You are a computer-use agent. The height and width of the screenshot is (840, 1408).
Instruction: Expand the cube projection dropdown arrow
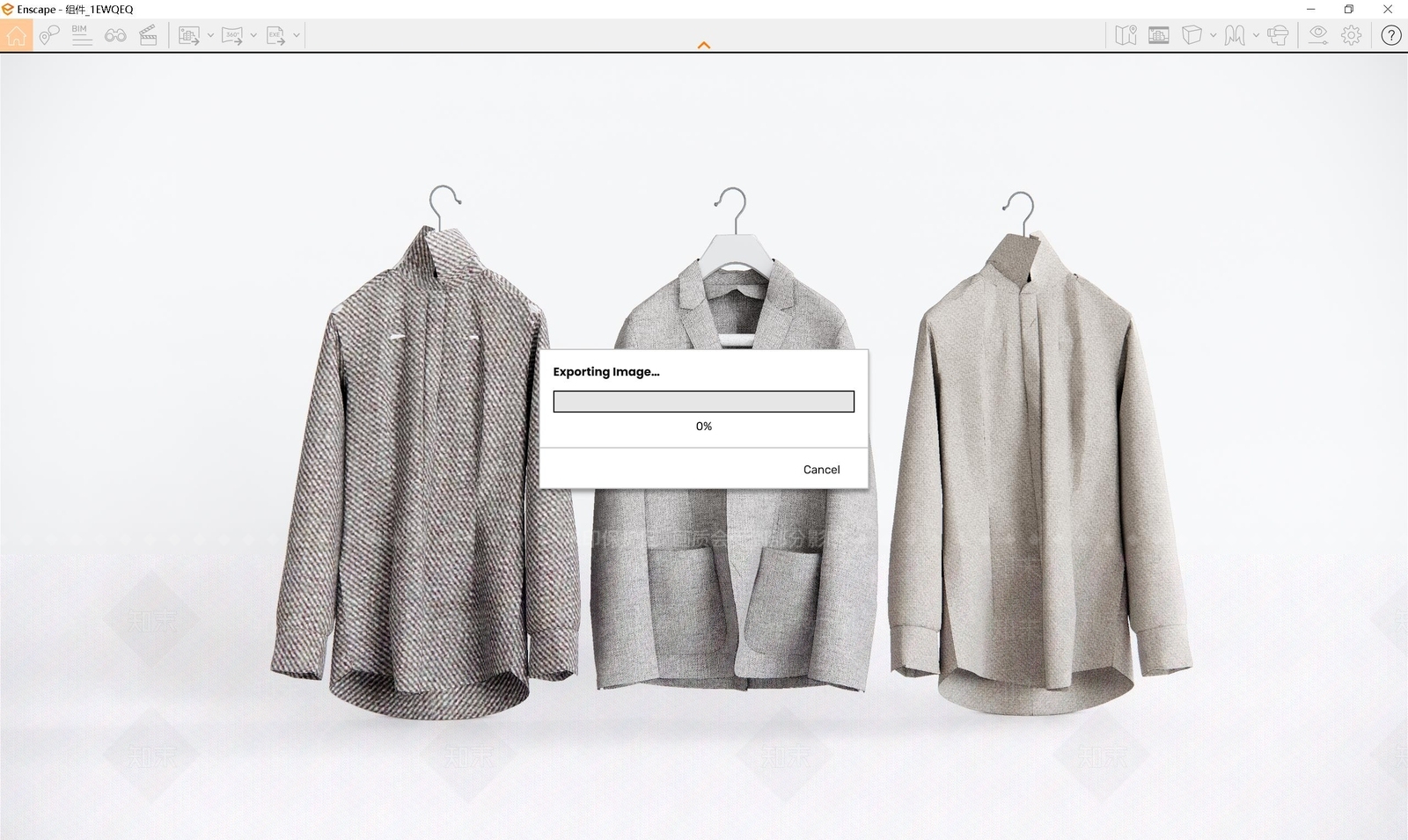pos(1214,36)
